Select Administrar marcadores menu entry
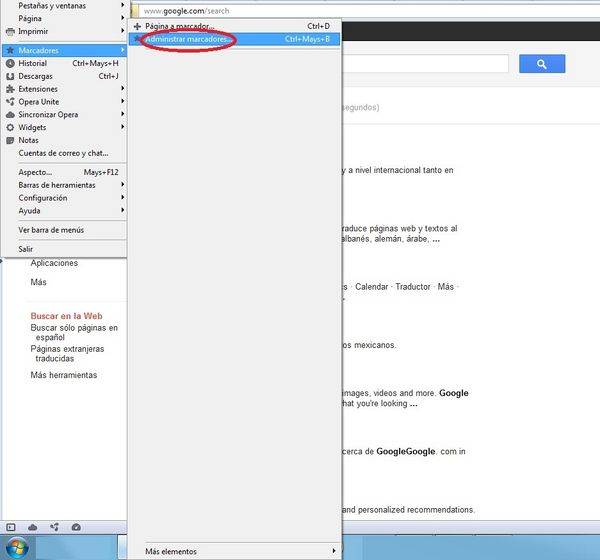The image size is (600, 560). pyautogui.click(x=187, y=39)
